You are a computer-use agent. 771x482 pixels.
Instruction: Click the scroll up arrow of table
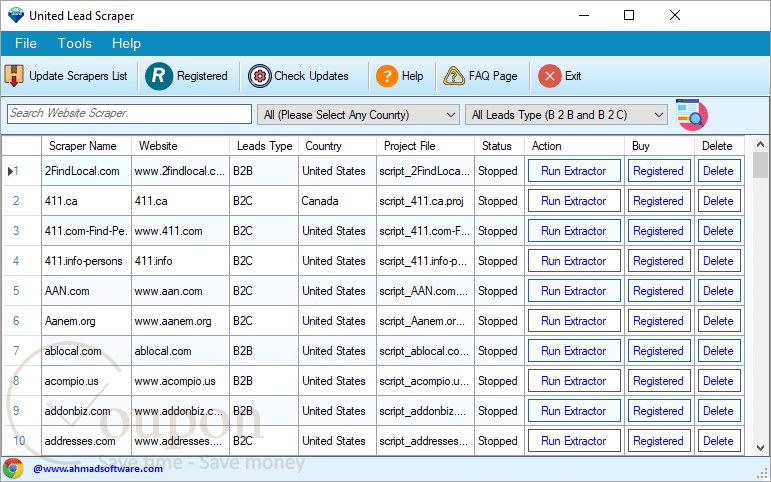tap(760, 145)
